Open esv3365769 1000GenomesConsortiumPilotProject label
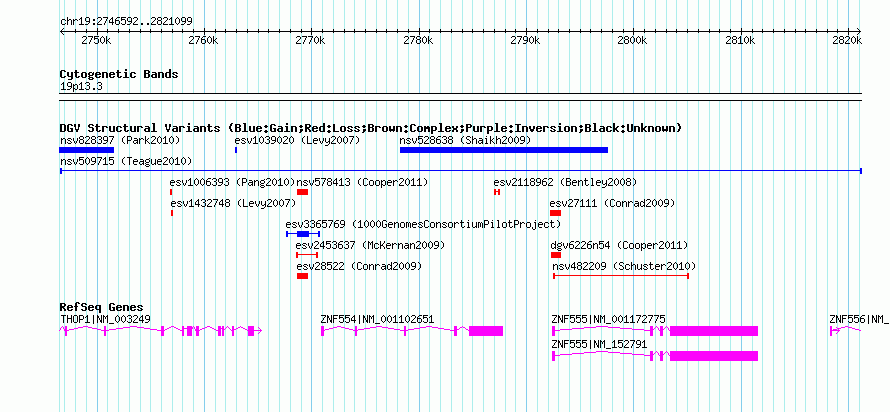890x412 pixels. pyautogui.click(x=423, y=224)
